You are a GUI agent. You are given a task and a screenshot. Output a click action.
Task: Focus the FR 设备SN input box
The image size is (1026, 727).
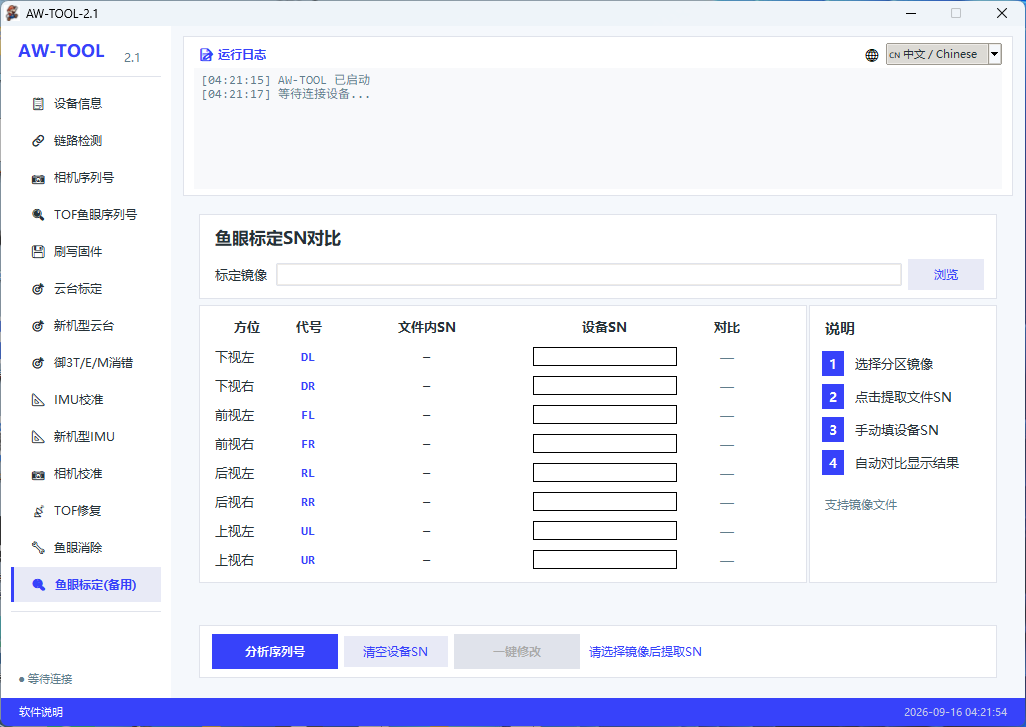pos(605,444)
